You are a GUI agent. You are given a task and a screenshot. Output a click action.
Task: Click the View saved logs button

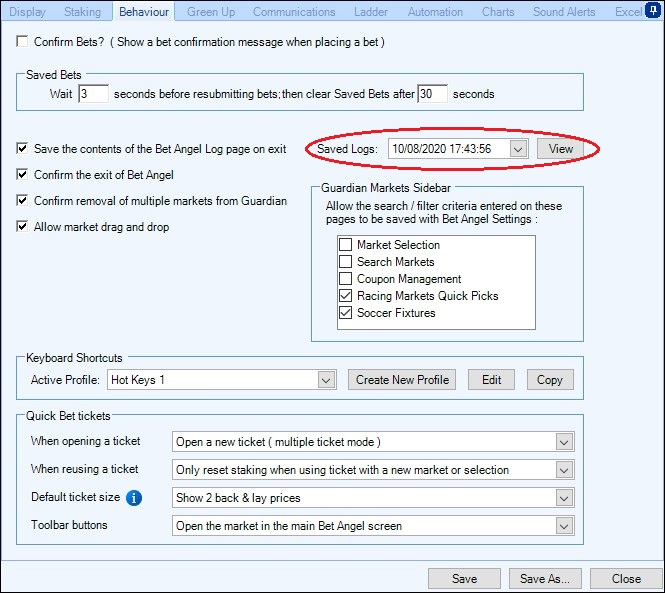pyautogui.click(x=560, y=149)
